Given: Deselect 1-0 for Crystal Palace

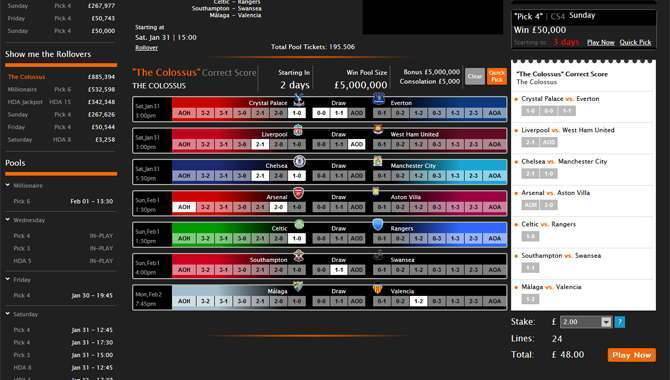Looking at the screenshot, I should 297,113.
